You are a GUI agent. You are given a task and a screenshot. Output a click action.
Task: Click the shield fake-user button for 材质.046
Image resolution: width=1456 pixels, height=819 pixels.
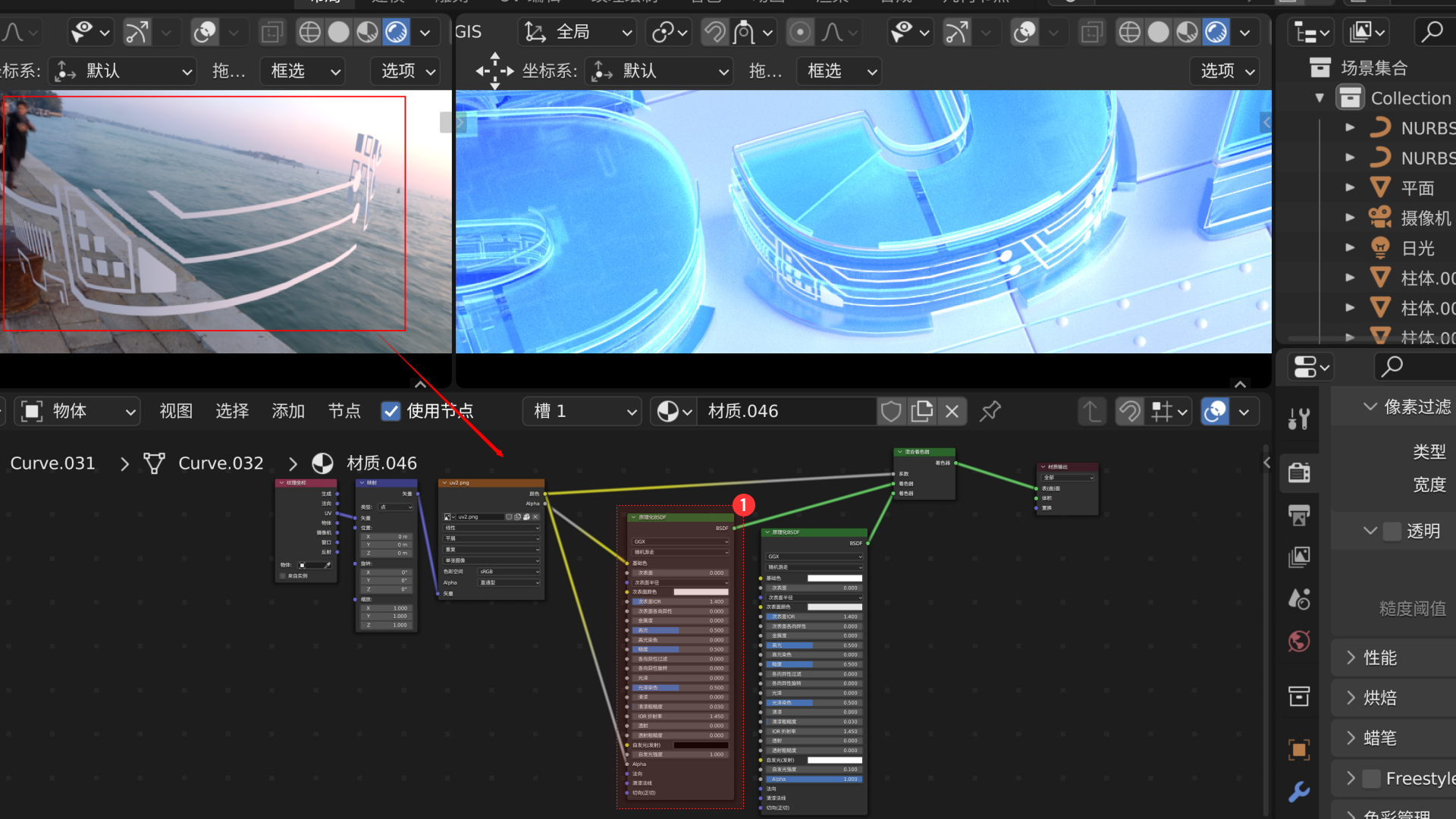click(891, 411)
